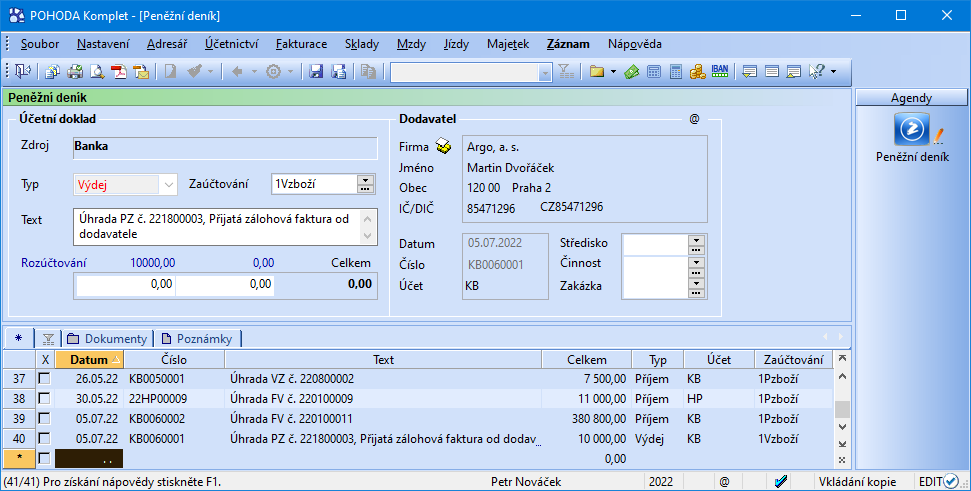Image resolution: width=971 pixels, height=491 pixels.
Task: Click the Číslo column header
Action: [x=174, y=360]
